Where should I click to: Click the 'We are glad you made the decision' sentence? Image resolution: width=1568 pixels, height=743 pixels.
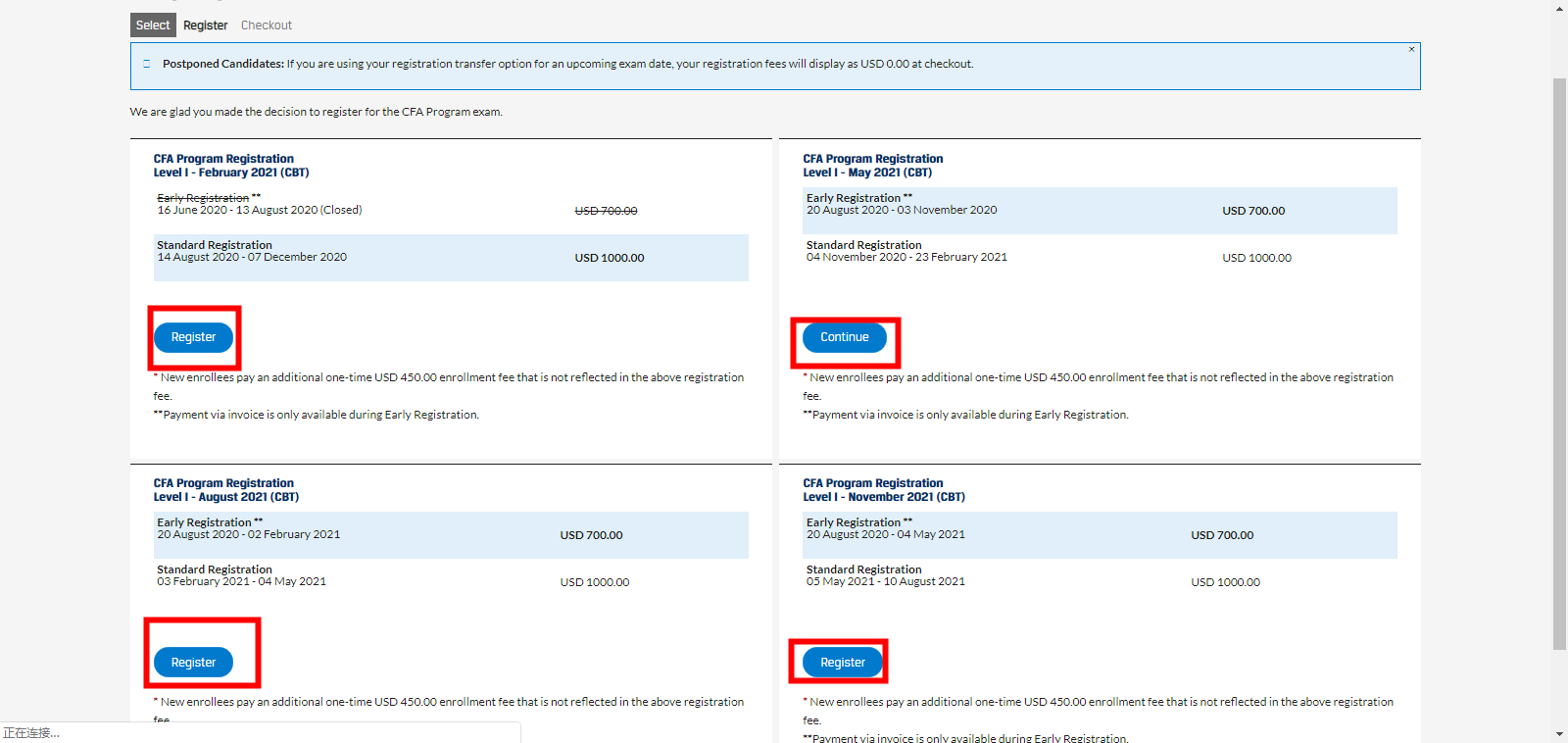click(317, 112)
